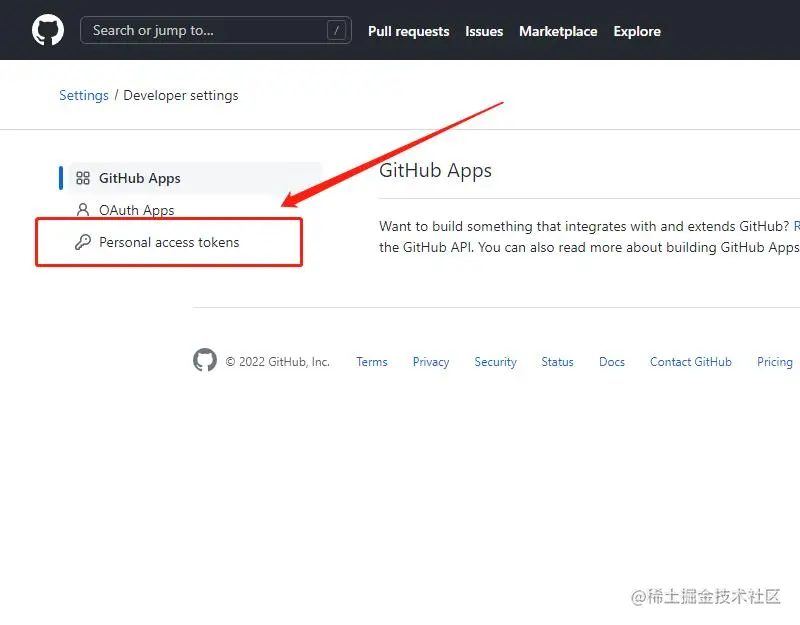
Task: Select GitHub Apps in the sidebar
Action: pyautogui.click(x=196, y=178)
